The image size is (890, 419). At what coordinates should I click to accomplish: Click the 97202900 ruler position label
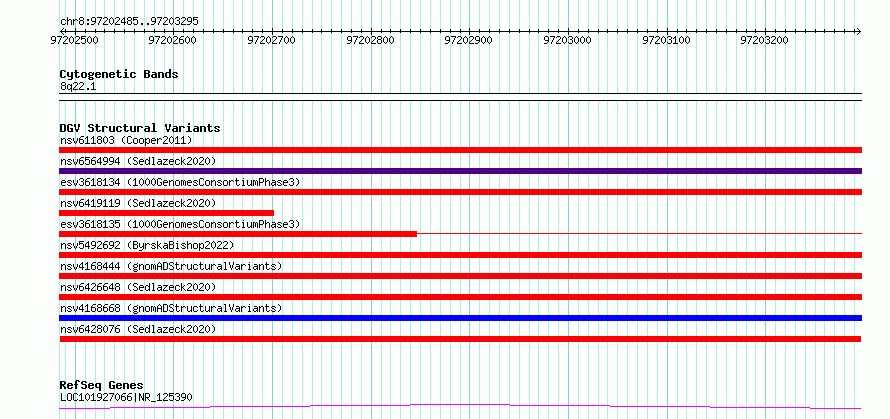469,40
